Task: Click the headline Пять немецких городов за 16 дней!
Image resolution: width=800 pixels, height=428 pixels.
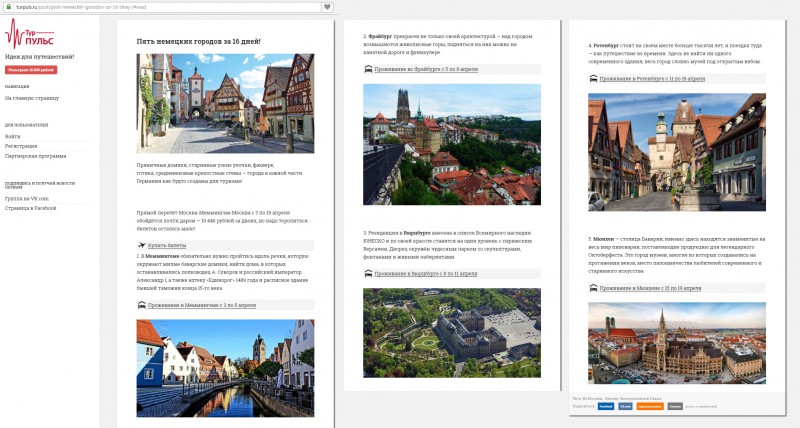Action: [198, 41]
